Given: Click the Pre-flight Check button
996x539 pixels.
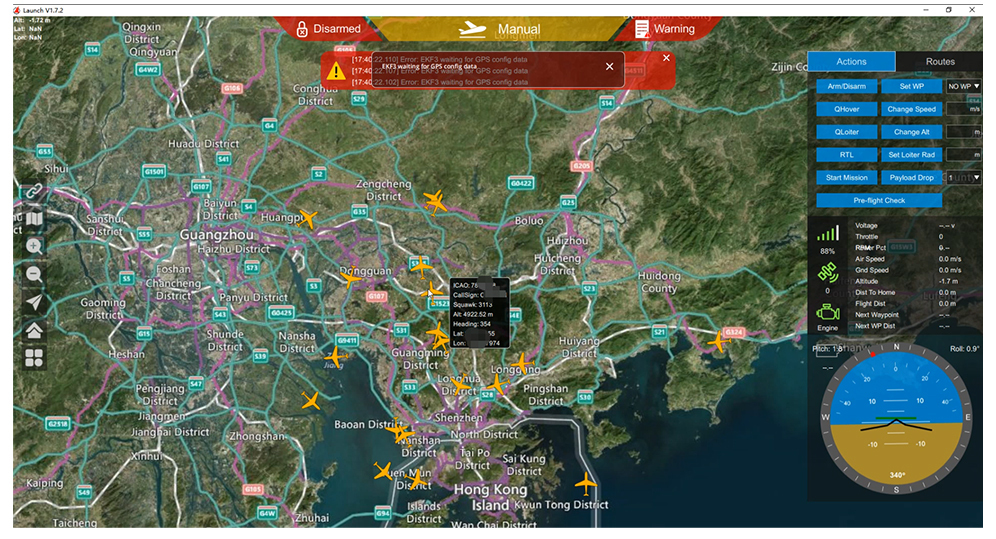Looking at the screenshot, I should click(x=879, y=200).
